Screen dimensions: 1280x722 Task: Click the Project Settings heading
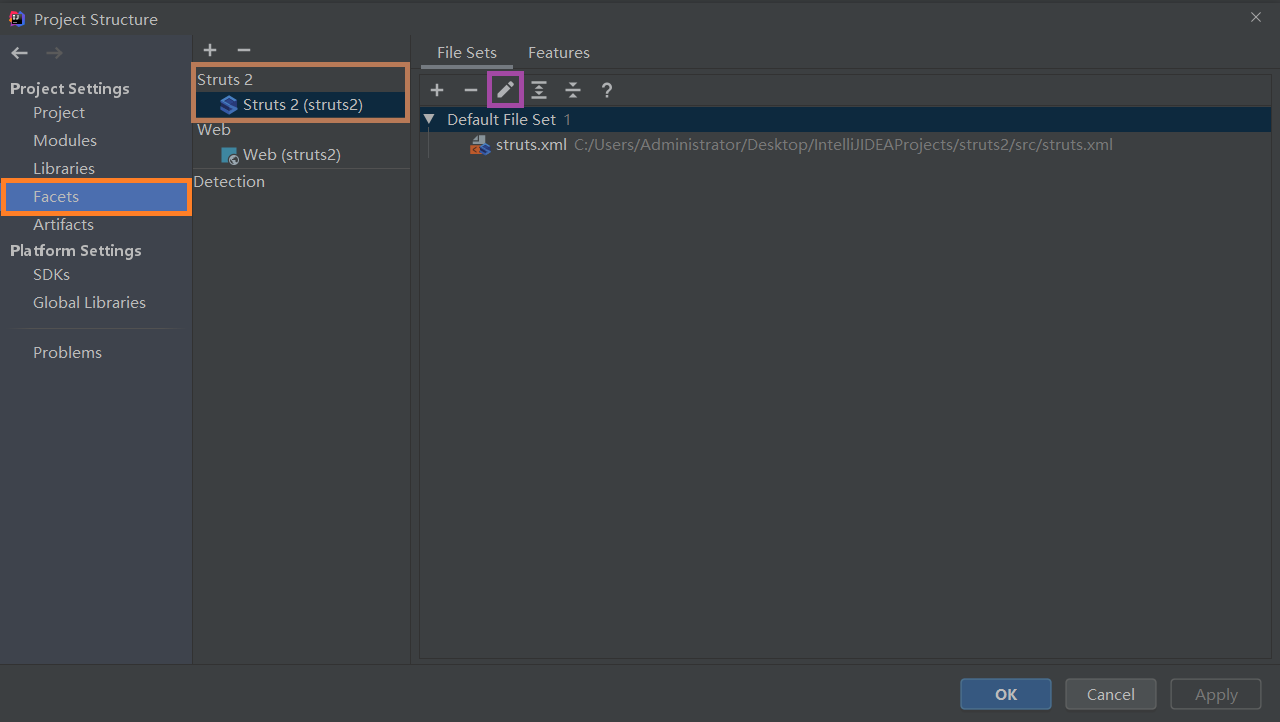coord(70,89)
